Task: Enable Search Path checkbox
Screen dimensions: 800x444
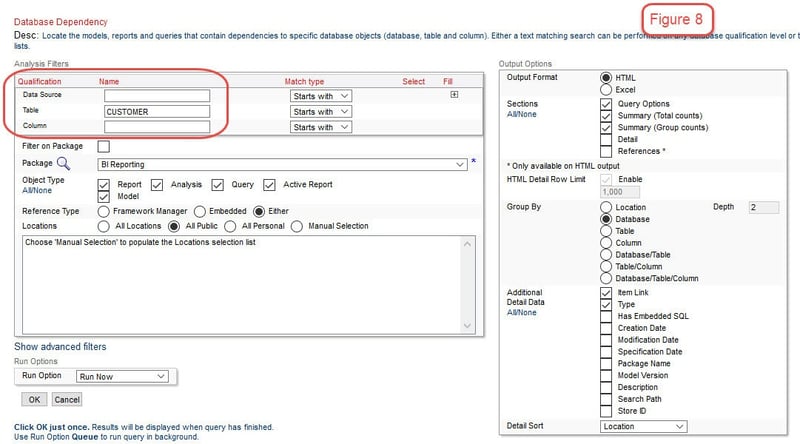Action: pyautogui.click(x=606, y=399)
